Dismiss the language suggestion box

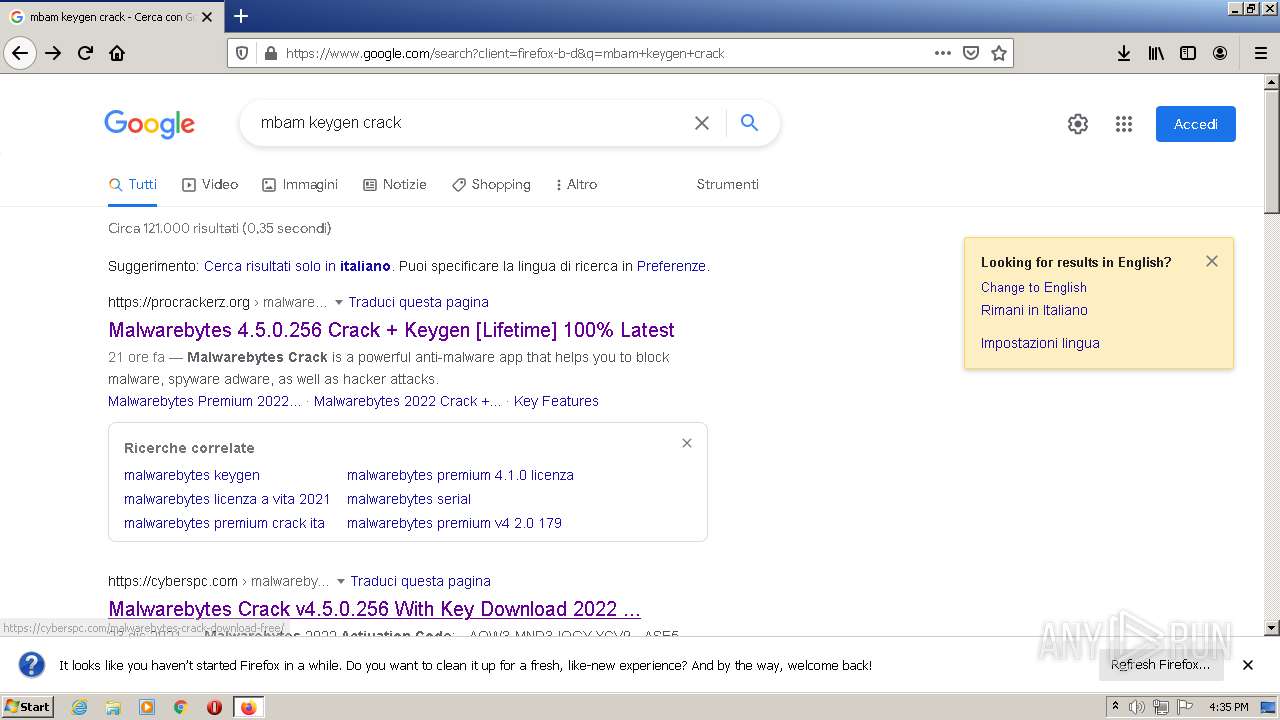[1212, 261]
